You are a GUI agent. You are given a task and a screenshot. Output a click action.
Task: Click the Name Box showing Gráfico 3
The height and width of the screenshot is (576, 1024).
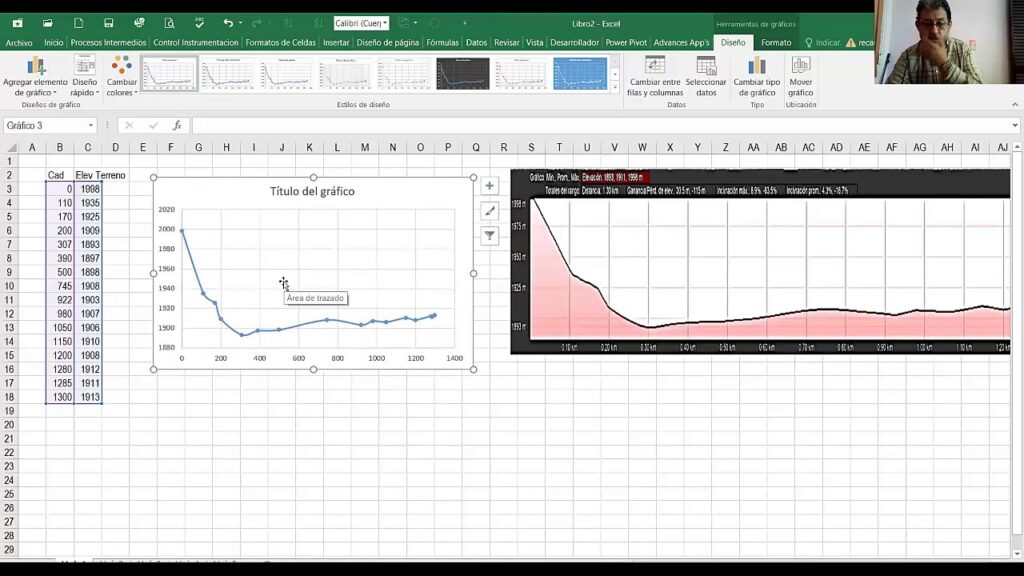[x=44, y=125]
